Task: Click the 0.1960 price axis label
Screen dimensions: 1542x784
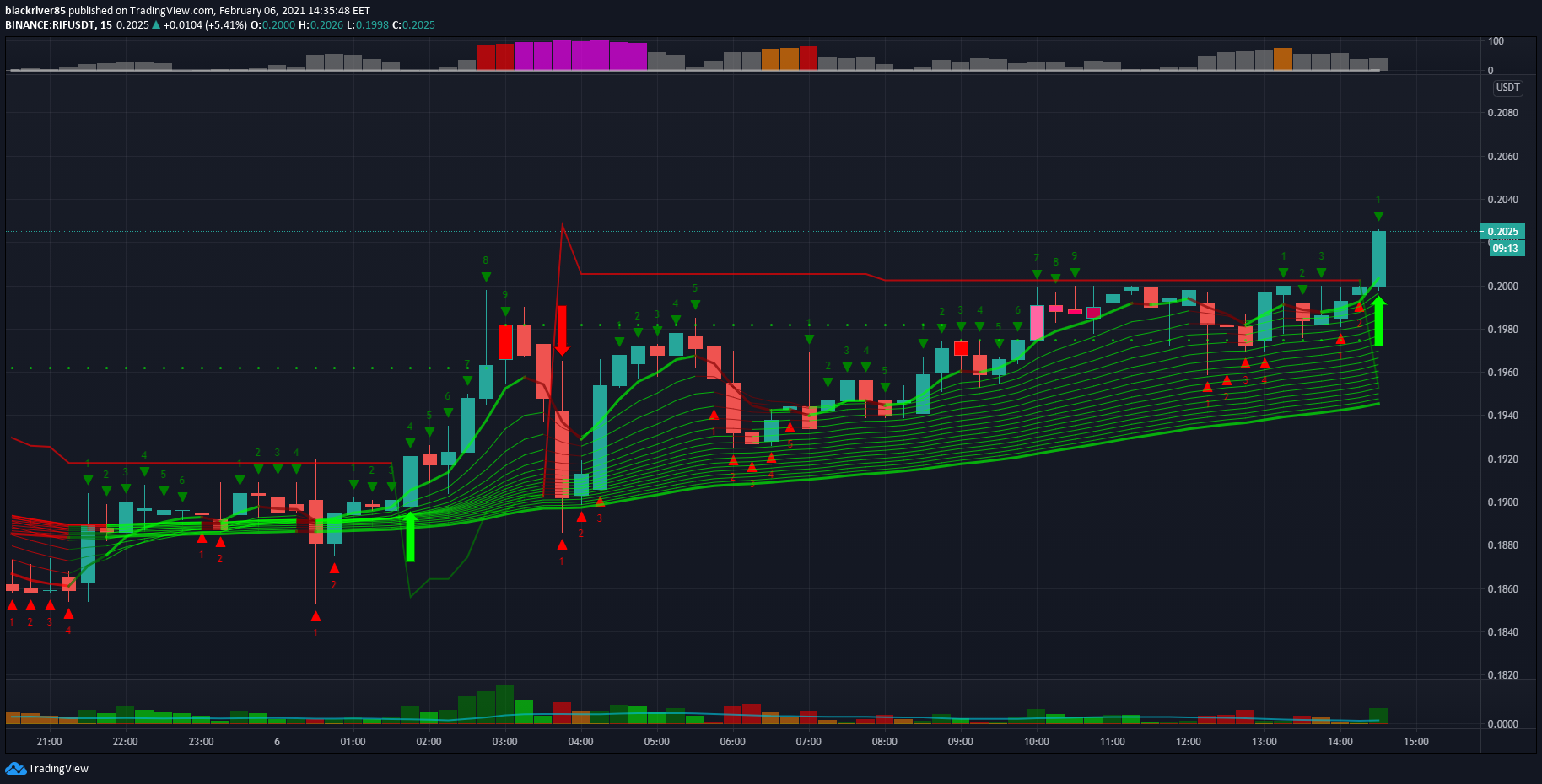Action: pyautogui.click(x=1502, y=373)
